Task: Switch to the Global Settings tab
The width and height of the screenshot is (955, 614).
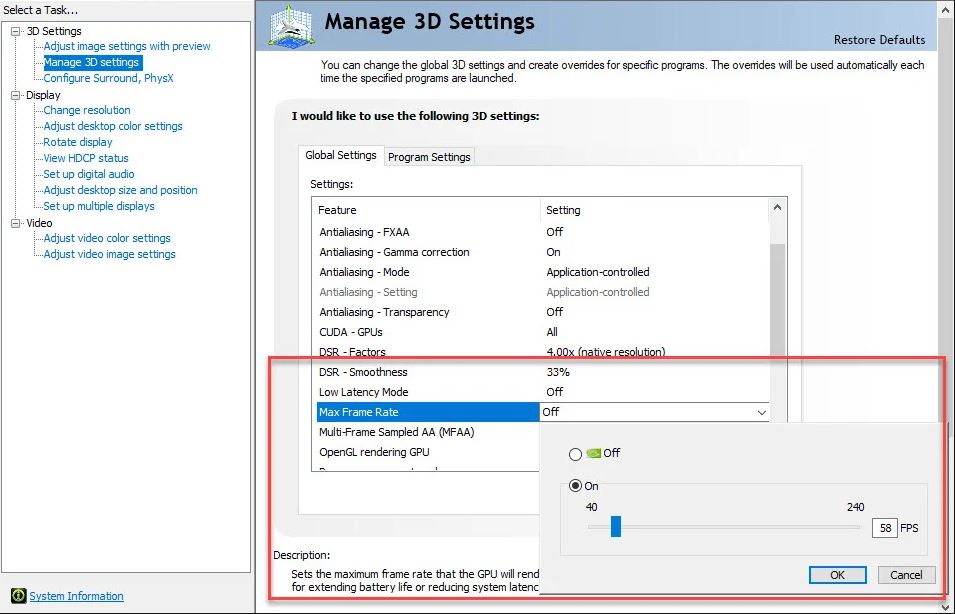Action: (341, 156)
